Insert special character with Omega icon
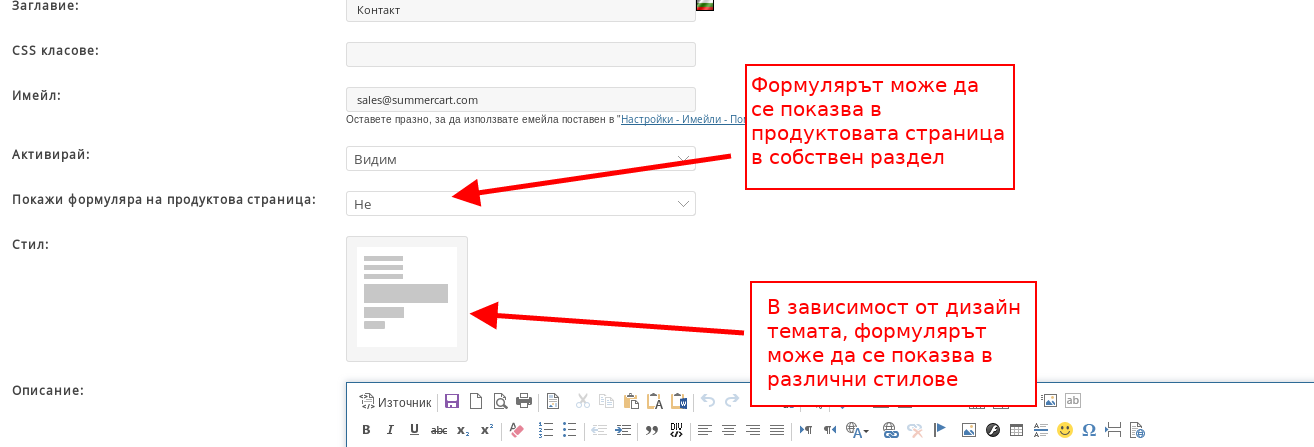Image resolution: width=1314 pixels, height=447 pixels. tap(1089, 430)
